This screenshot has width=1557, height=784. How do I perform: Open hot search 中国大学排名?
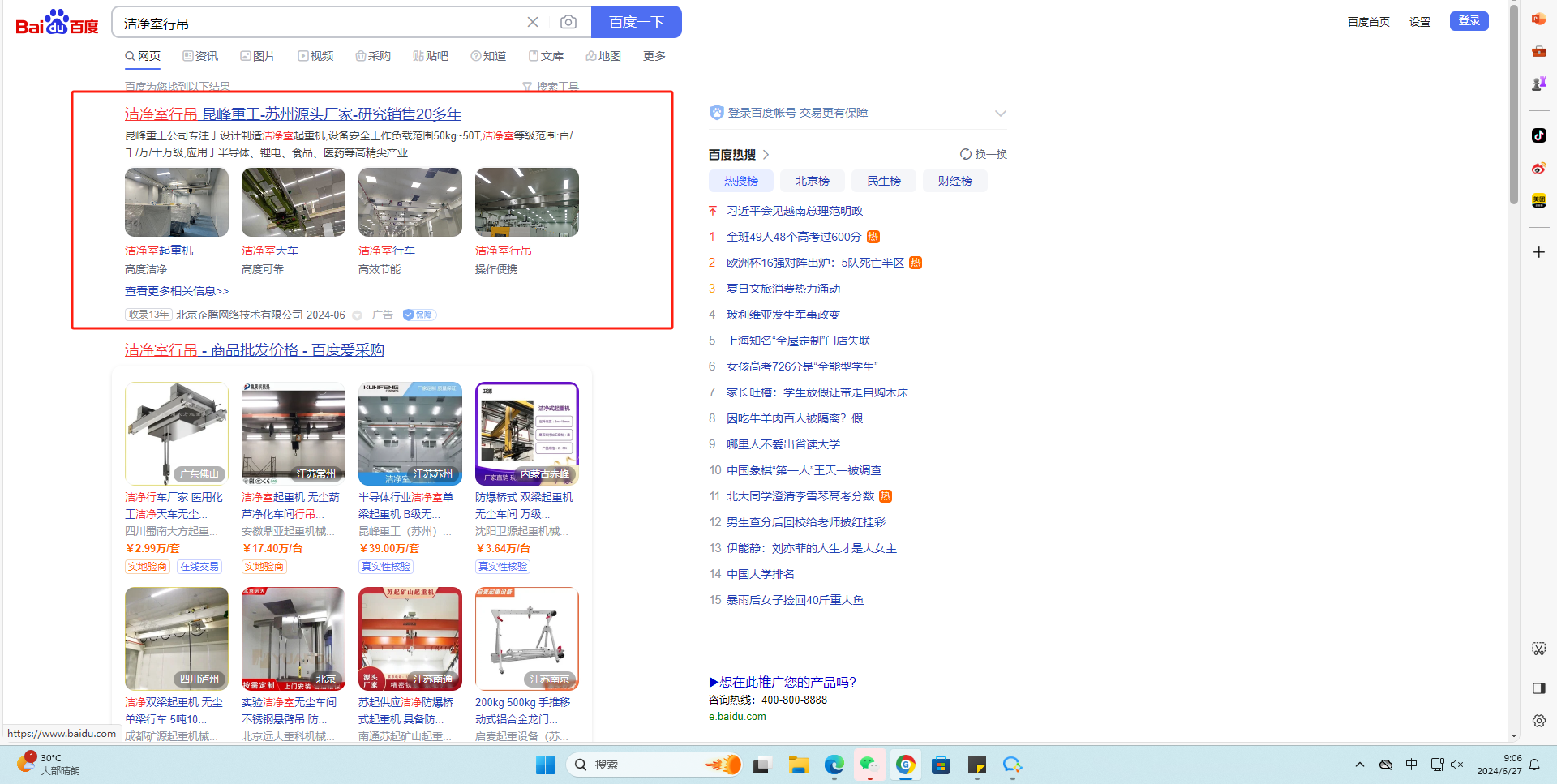[760, 574]
